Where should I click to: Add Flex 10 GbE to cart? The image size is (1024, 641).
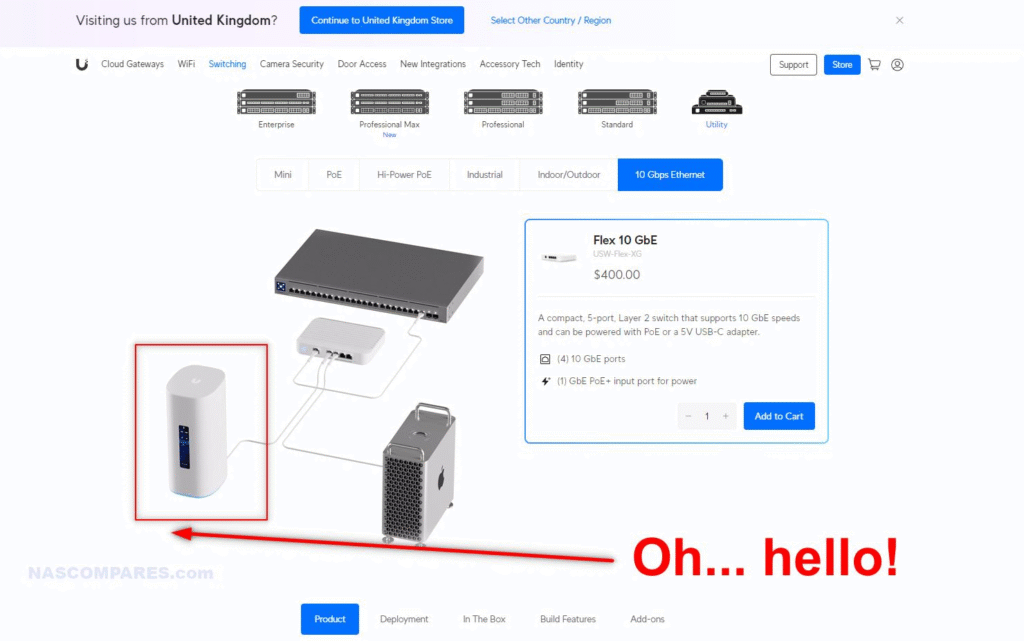(779, 416)
